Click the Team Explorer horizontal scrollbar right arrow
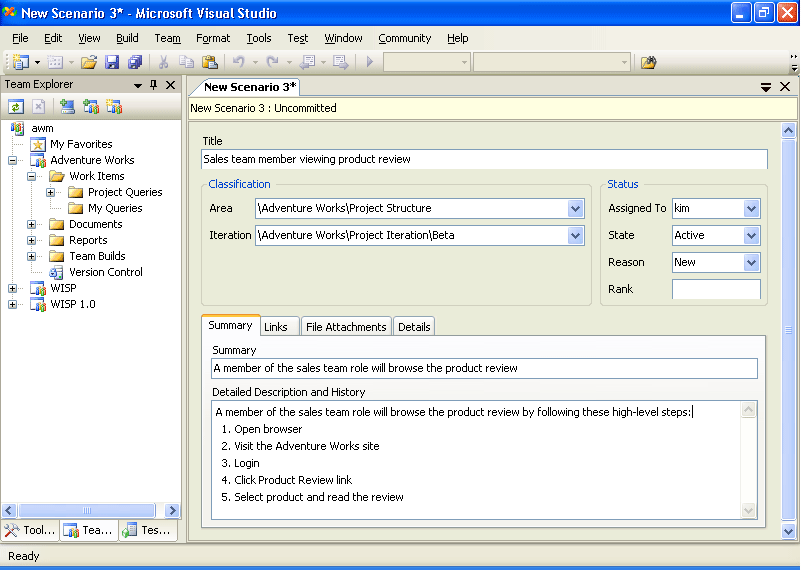The height and width of the screenshot is (570, 801). pos(172,510)
